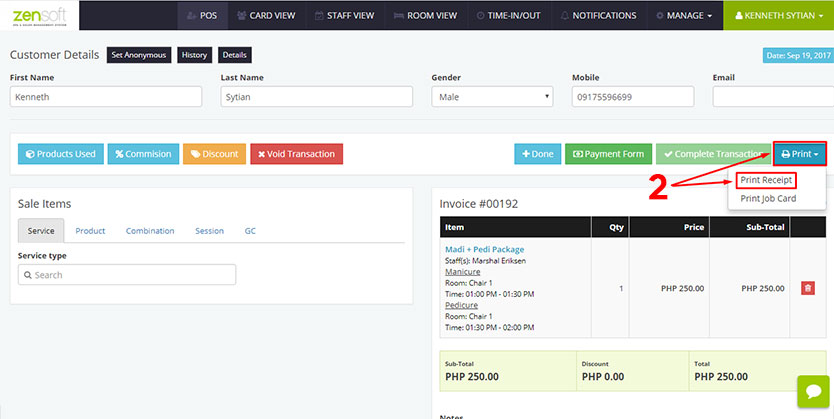View customer History
834x419 pixels.
pyautogui.click(x=194, y=55)
